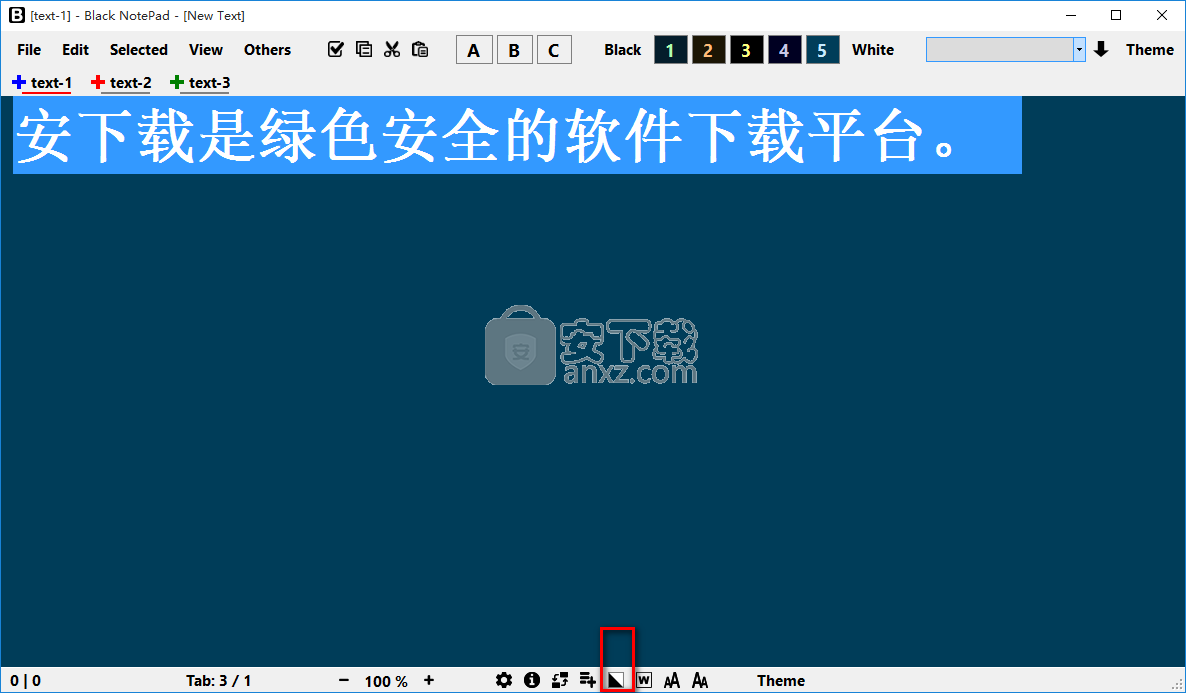1186x693 pixels.
Task: Click the down arrow beside the combo box
Action: tap(1101, 50)
